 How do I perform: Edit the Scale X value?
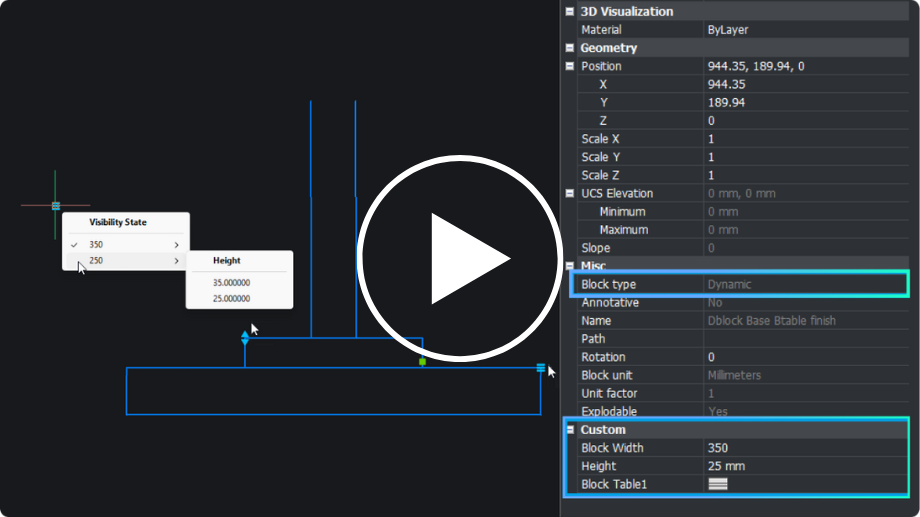pos(806,138)
